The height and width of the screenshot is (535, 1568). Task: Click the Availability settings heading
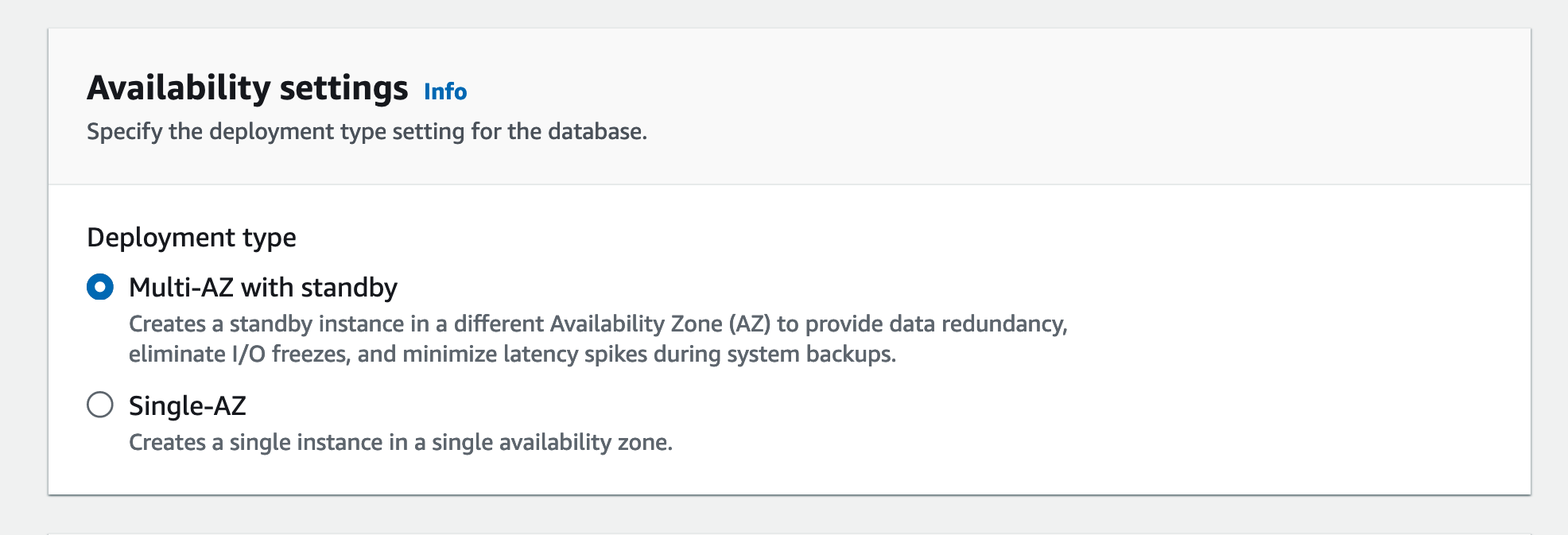(x=247, y=87)
